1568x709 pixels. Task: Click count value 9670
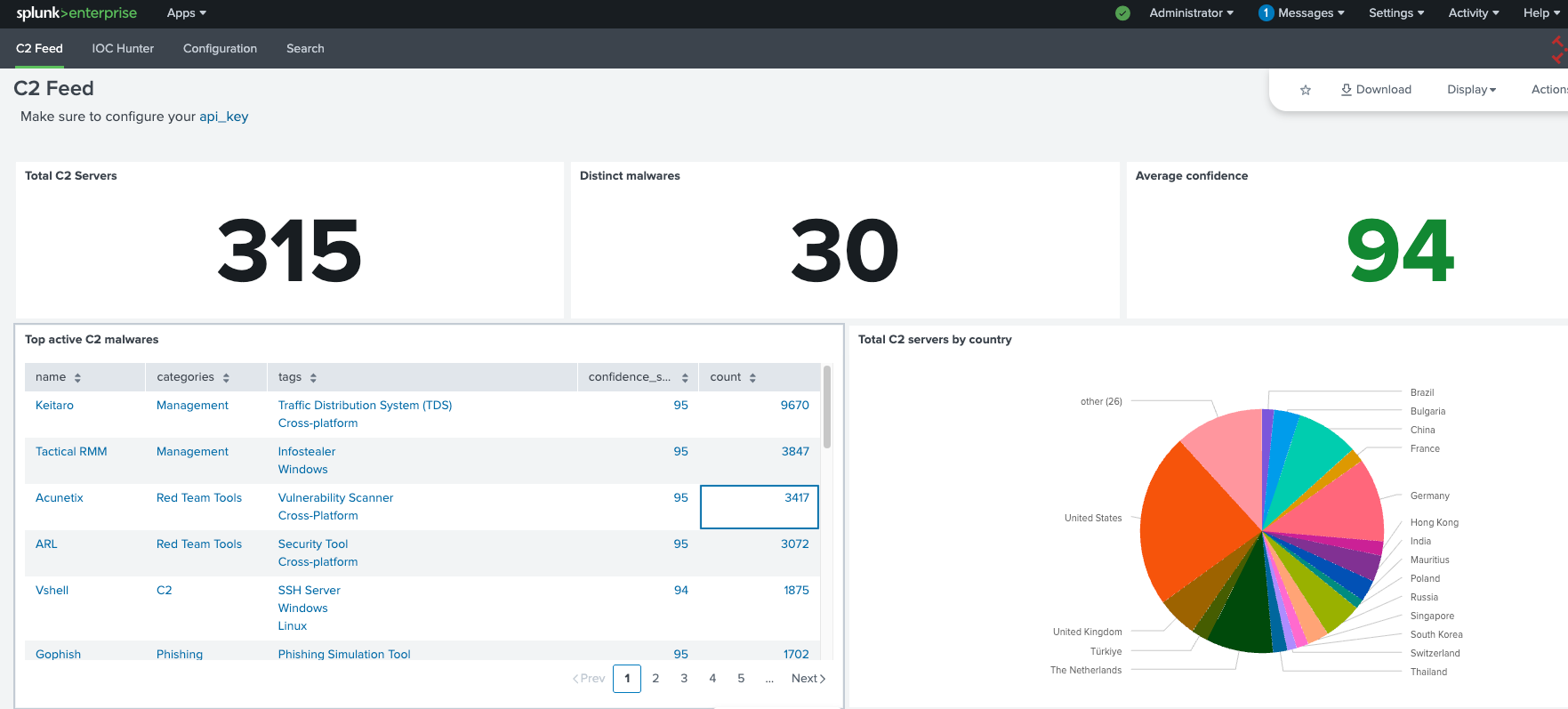click(x=795, y=405)
